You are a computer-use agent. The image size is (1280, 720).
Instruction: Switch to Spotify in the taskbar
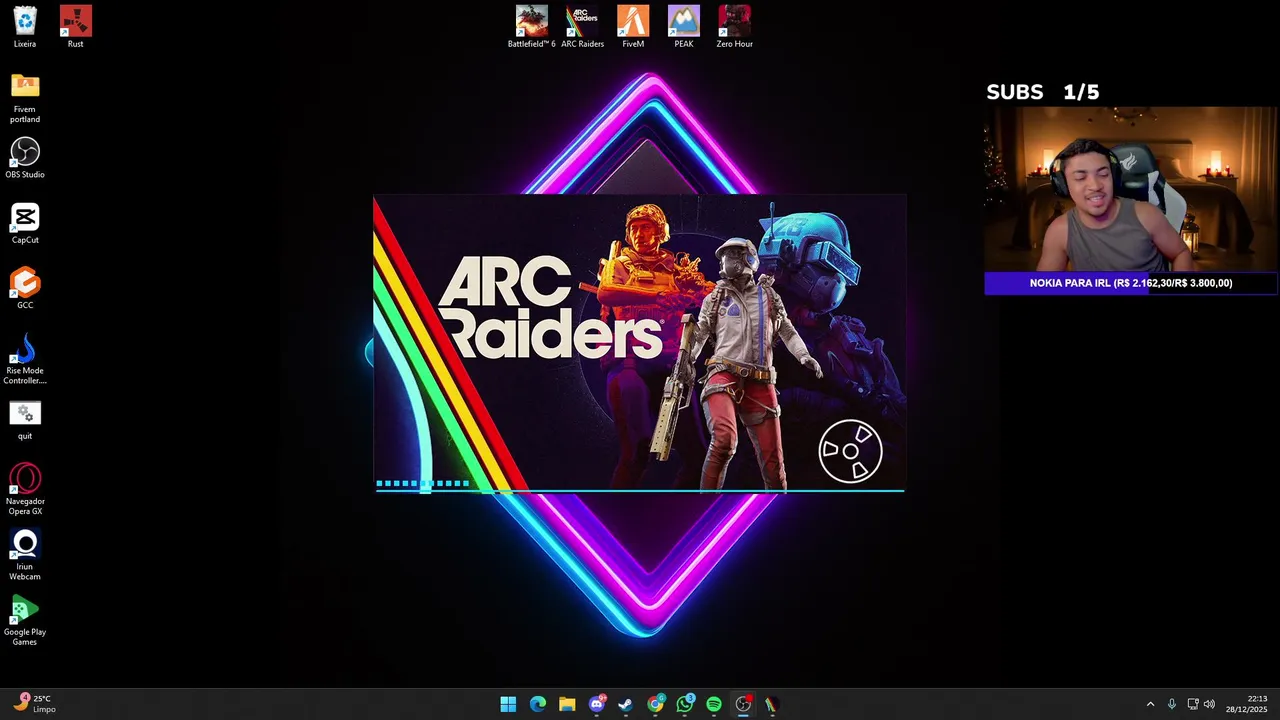pos(714,704)
